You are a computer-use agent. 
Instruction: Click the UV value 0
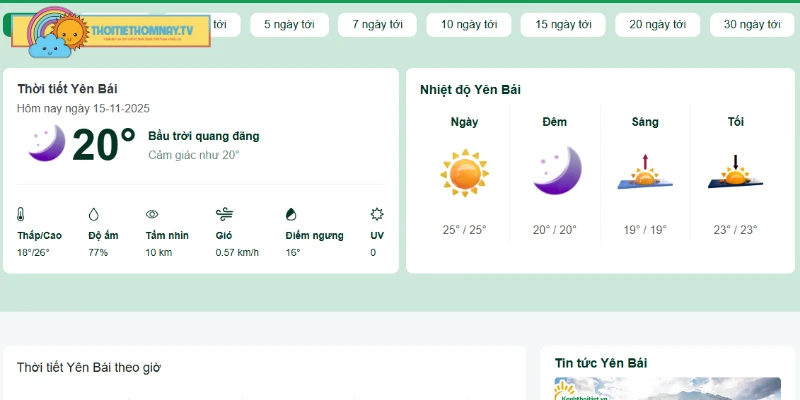[373, 253]
